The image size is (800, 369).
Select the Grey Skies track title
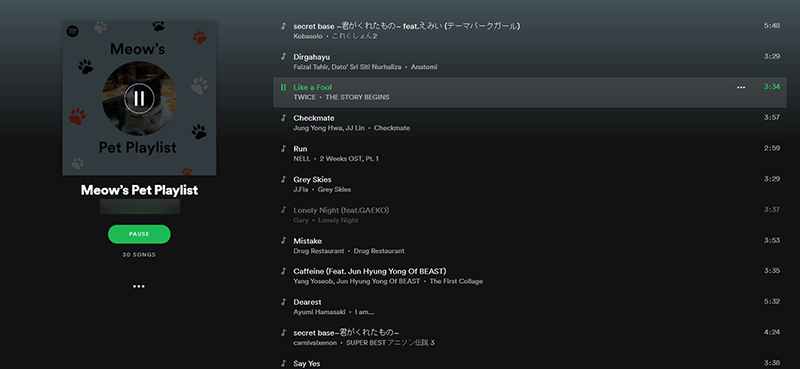click(x=312, y=179)
